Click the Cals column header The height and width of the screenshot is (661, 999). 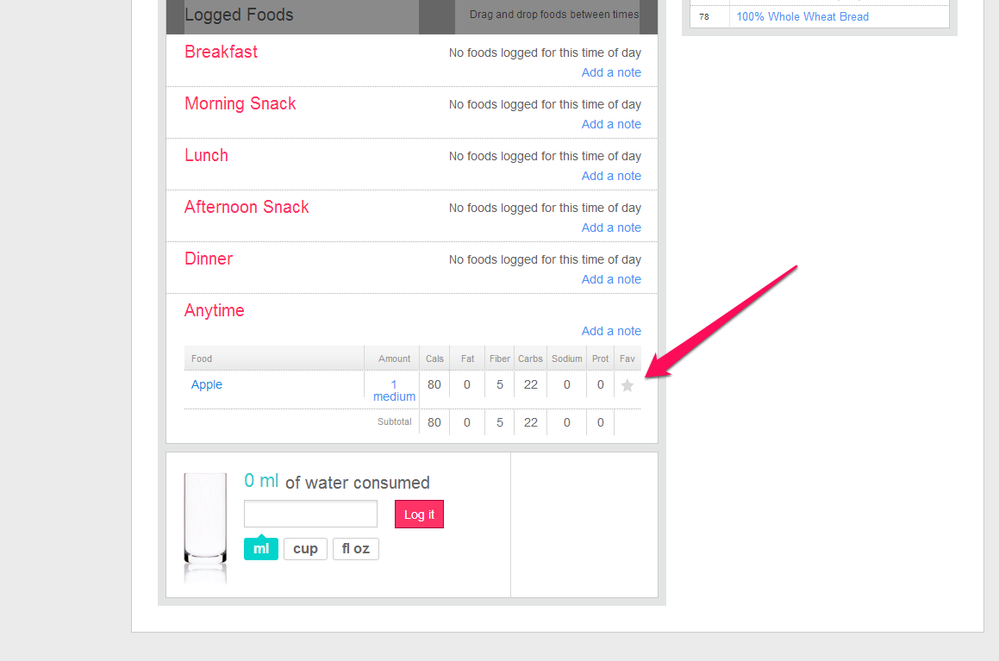coord(435,359)
